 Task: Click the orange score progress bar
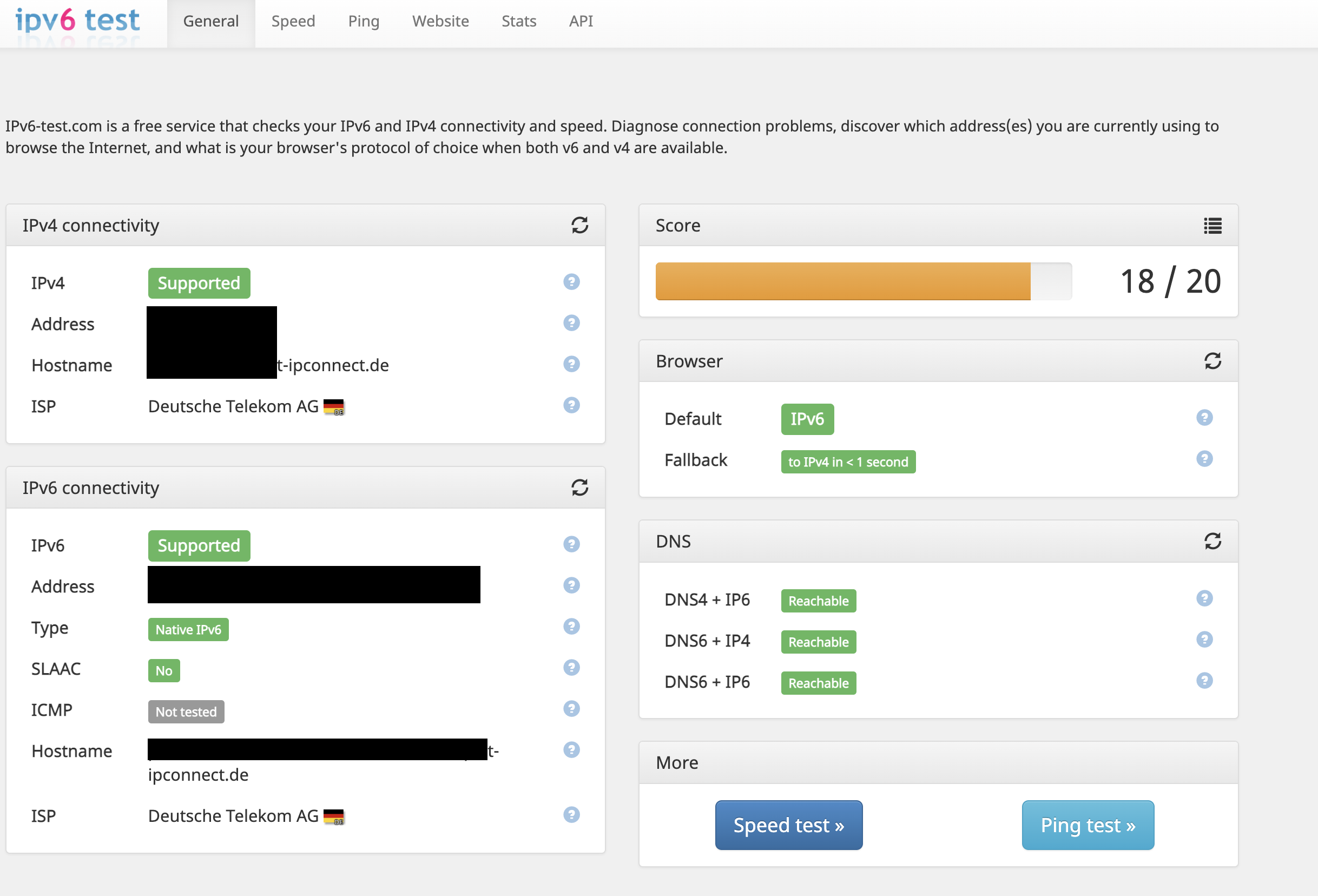tap(842, 281)
